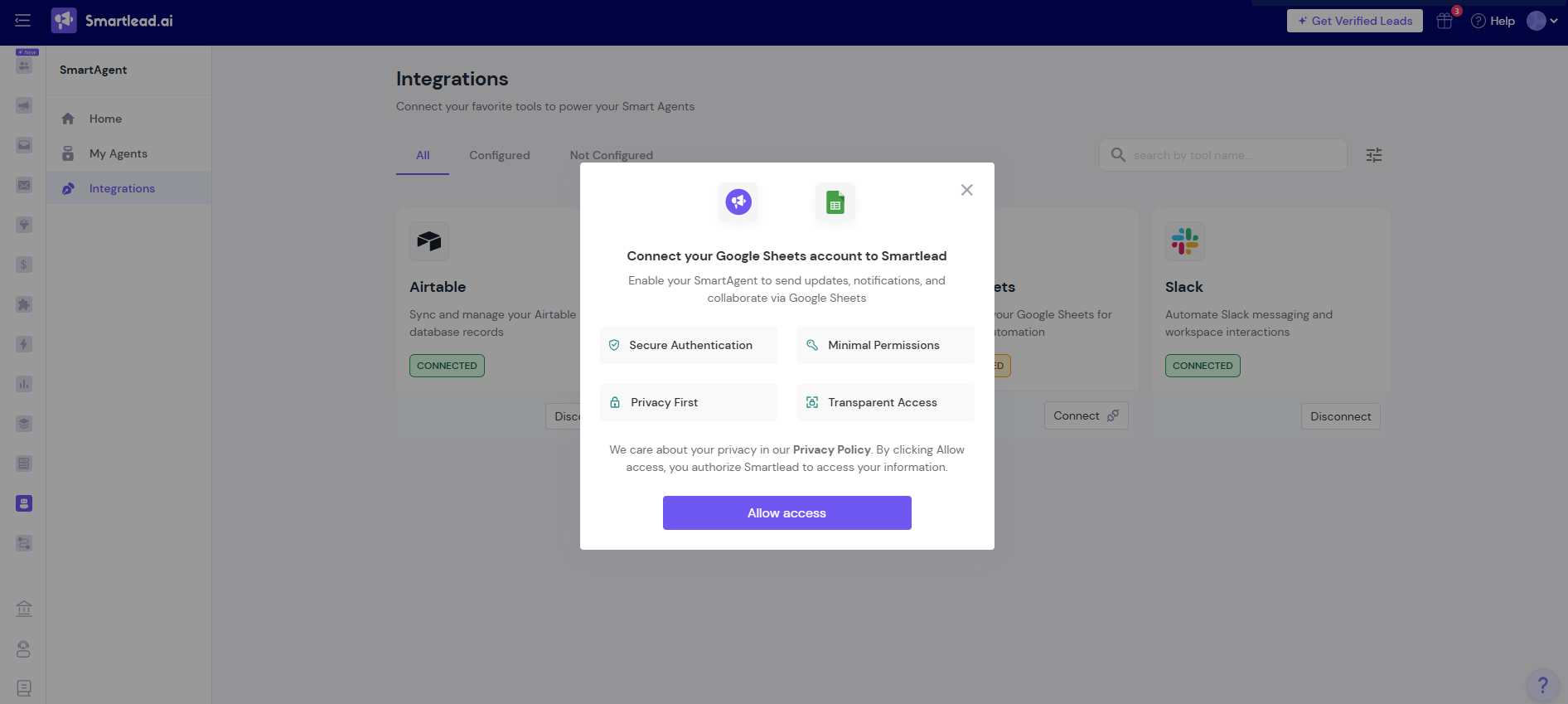Click the Connect button on the Google Sheets card
The height and width of the screenshot is (704, 1568).
tap(1086, 415)
